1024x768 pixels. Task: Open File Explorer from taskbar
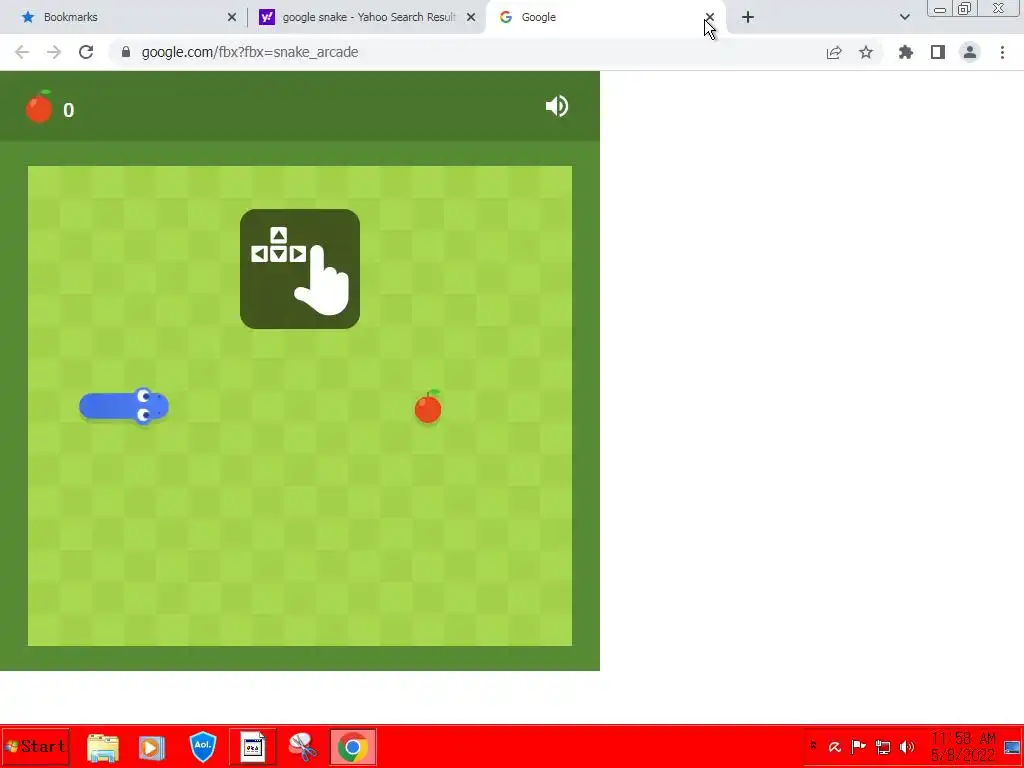pyautogui.click(x=103, y=747)
